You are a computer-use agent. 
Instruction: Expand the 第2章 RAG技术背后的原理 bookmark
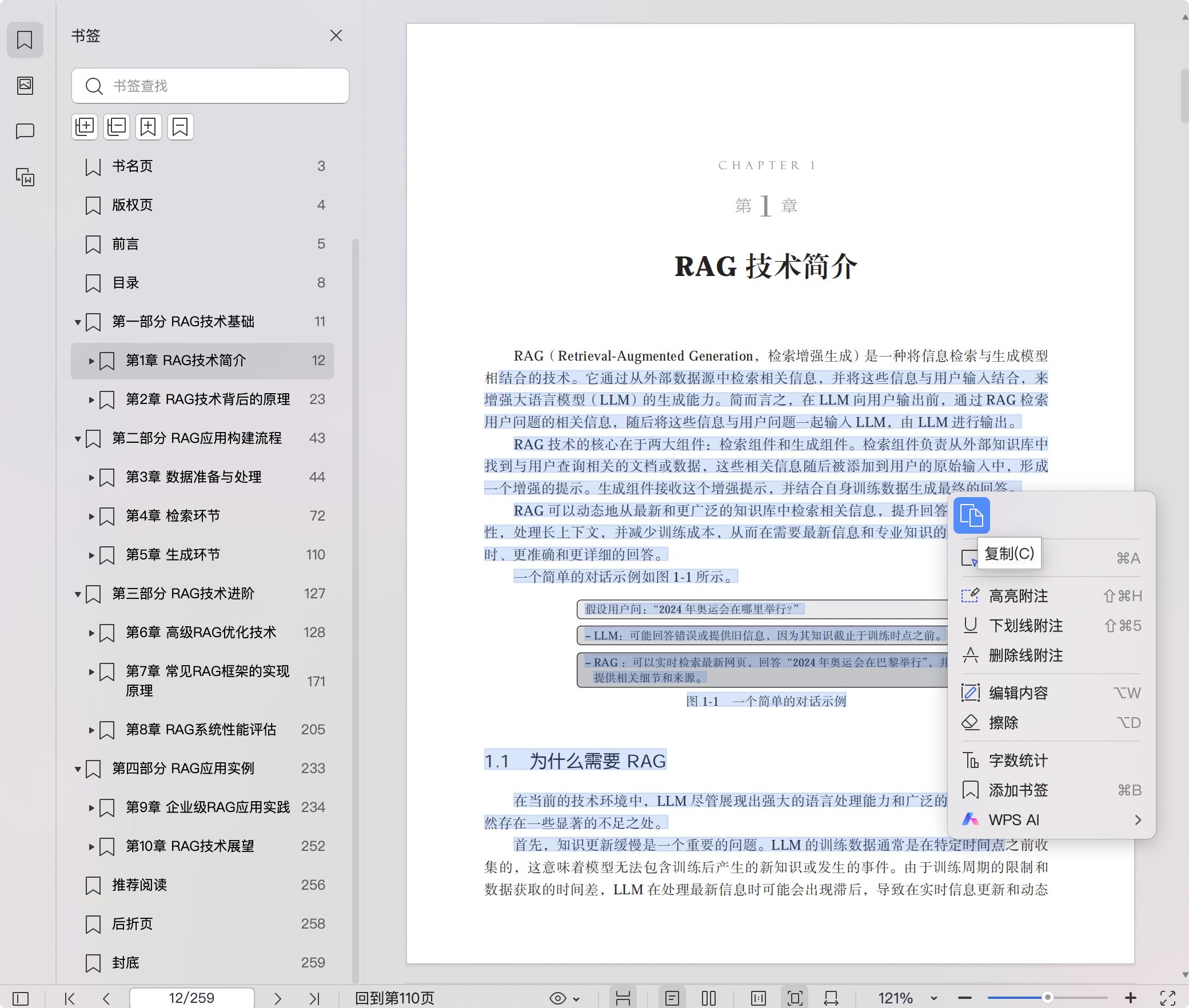(x=91, y=399)
